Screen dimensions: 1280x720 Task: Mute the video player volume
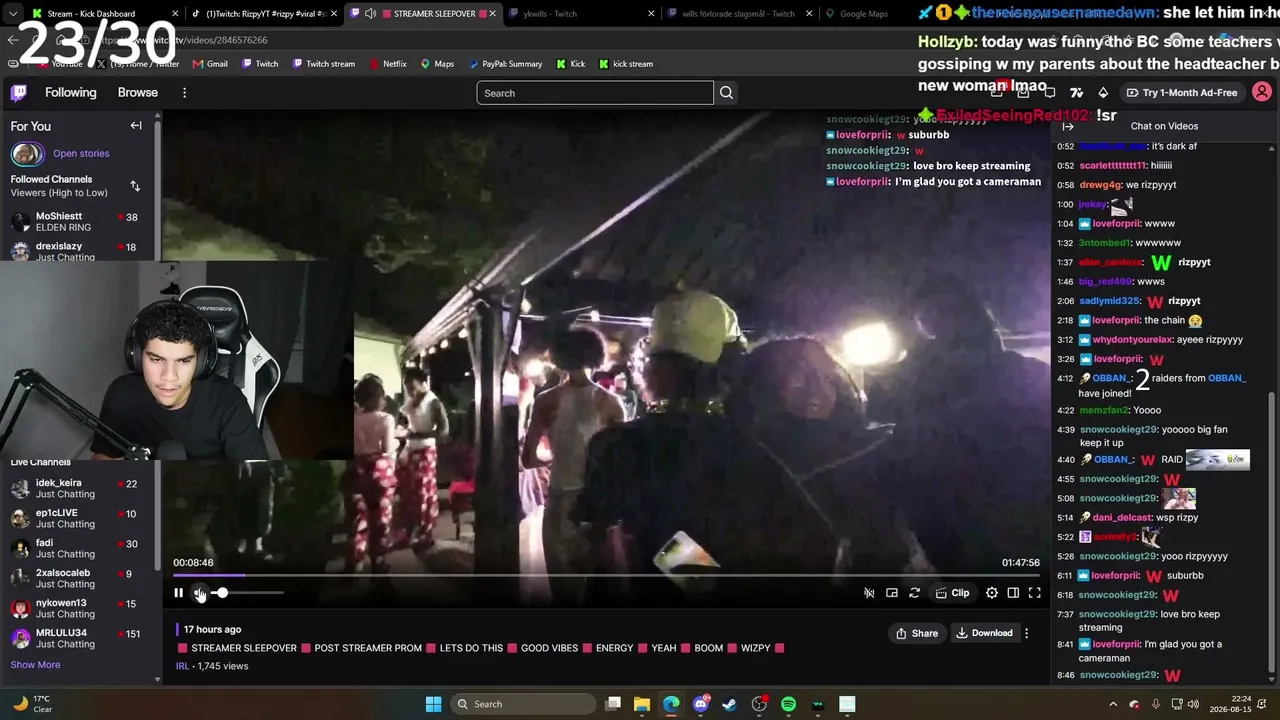click(200, 593)
